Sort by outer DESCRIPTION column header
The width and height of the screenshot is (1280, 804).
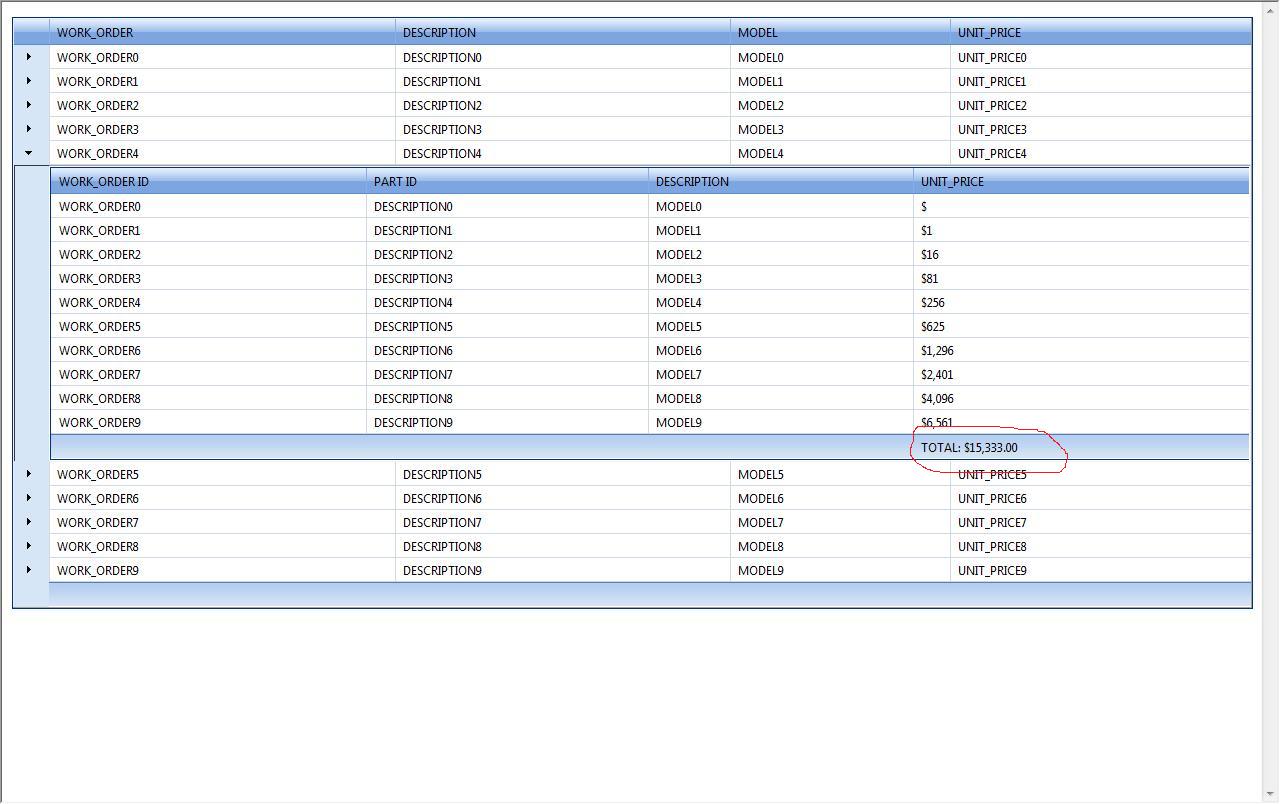click(563, 32)
